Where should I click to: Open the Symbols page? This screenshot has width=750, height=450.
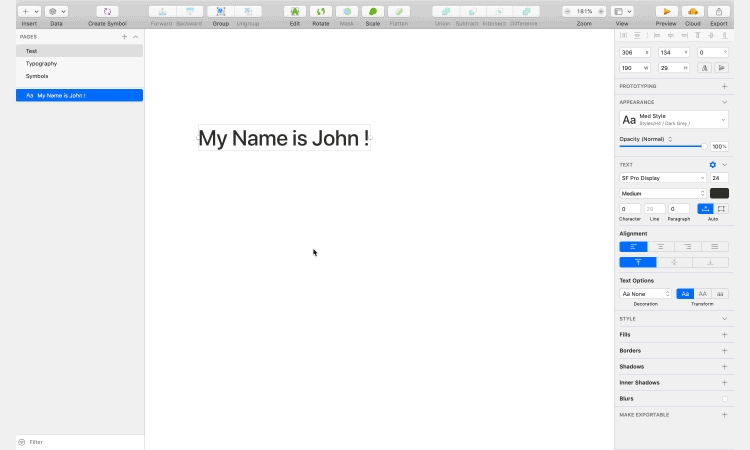37,76
